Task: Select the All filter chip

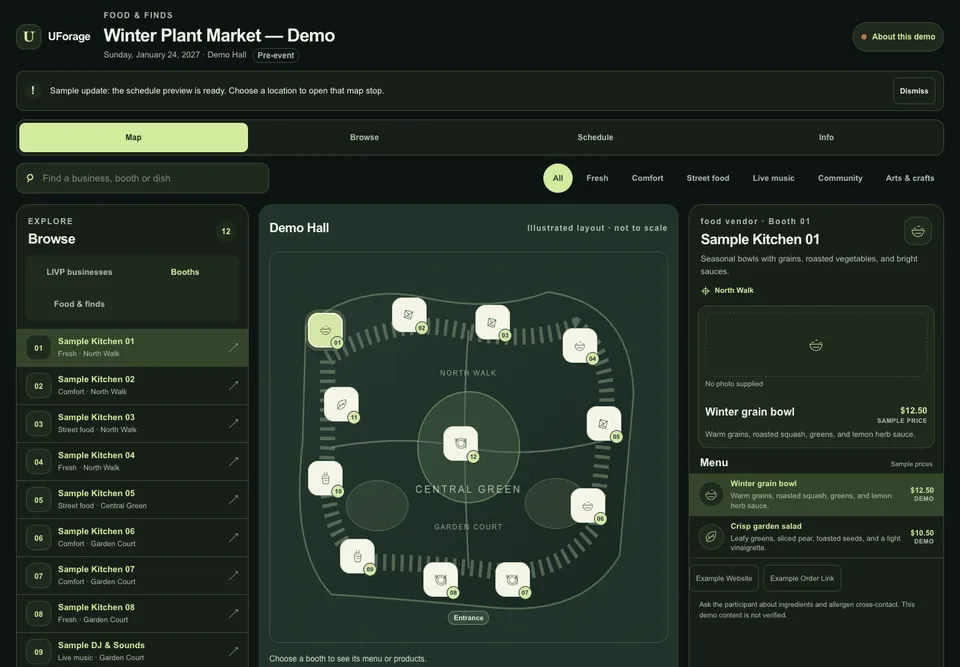Action: point(558,178)
